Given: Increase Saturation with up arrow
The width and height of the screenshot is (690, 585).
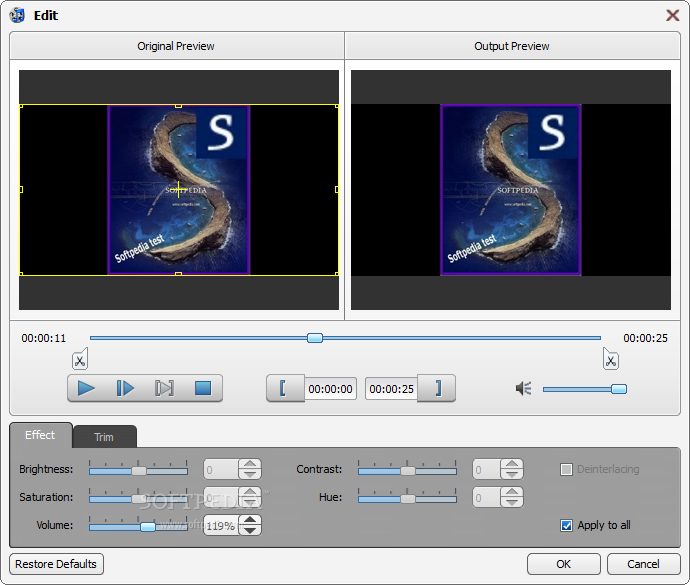Looking at the screenshot, I should tap(250, 492).
